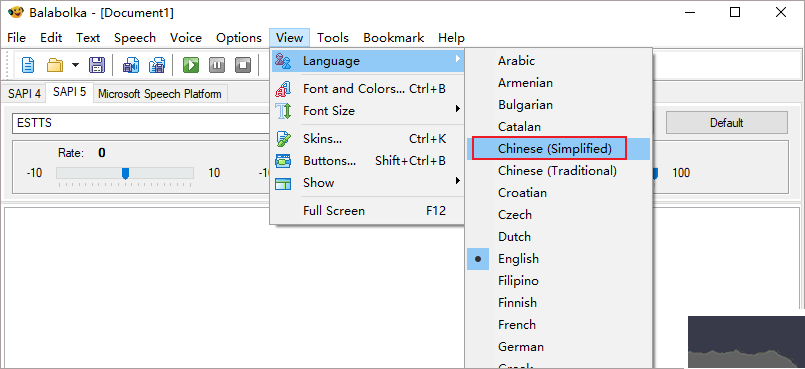This screenshot has height=369, width=805.
Task: Select Armenian language
Action: (559, 83)
